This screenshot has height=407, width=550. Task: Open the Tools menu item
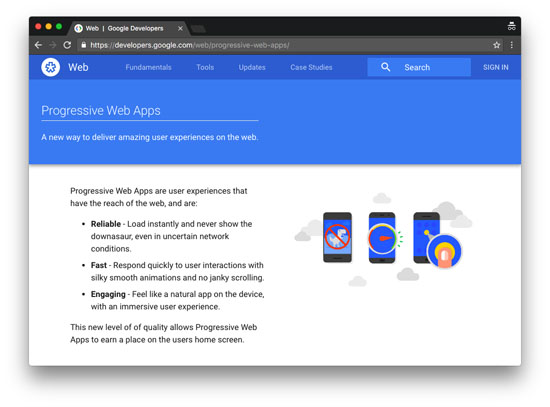[205, 67]
